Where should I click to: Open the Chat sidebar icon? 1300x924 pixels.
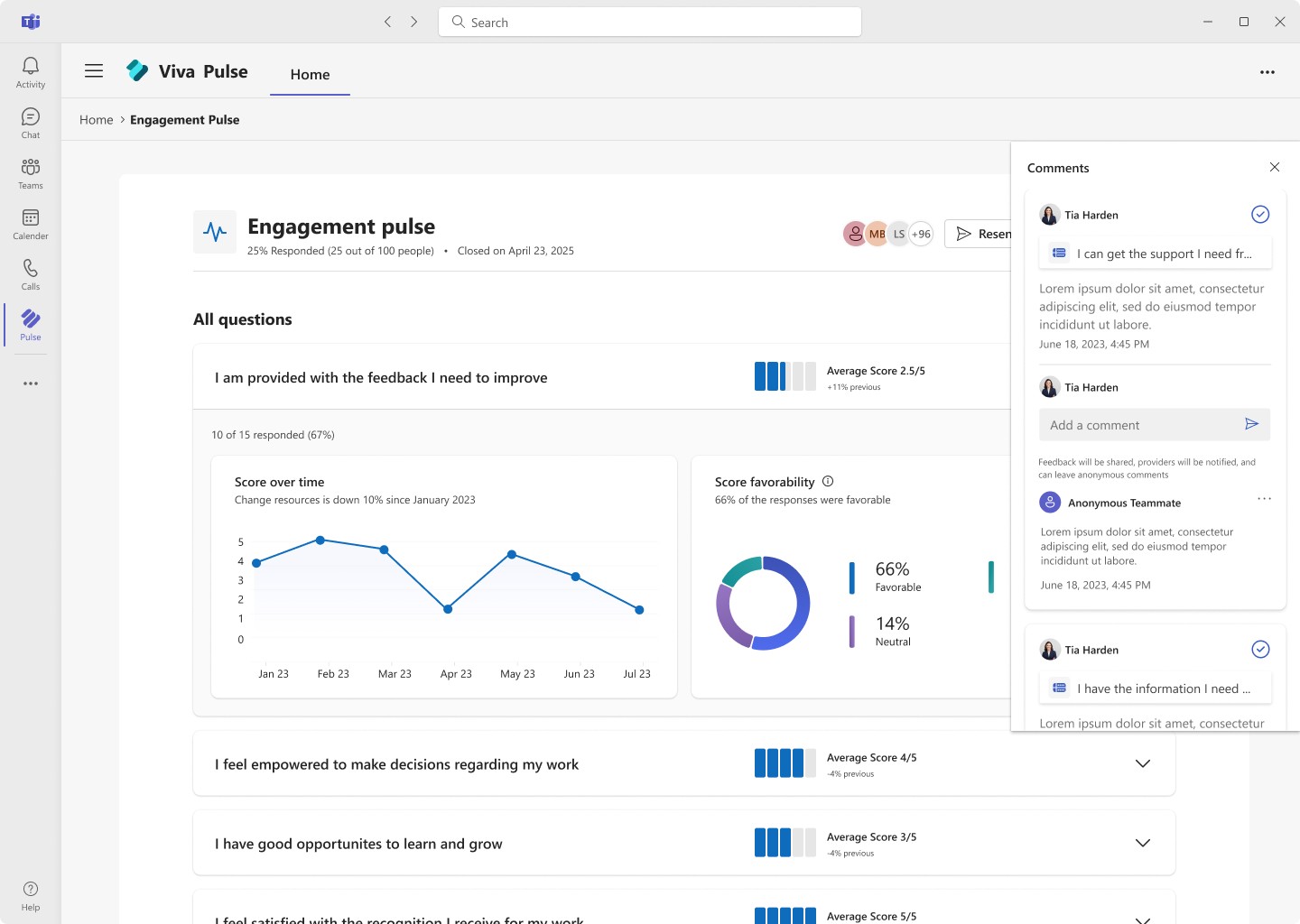tap(31, 124)
